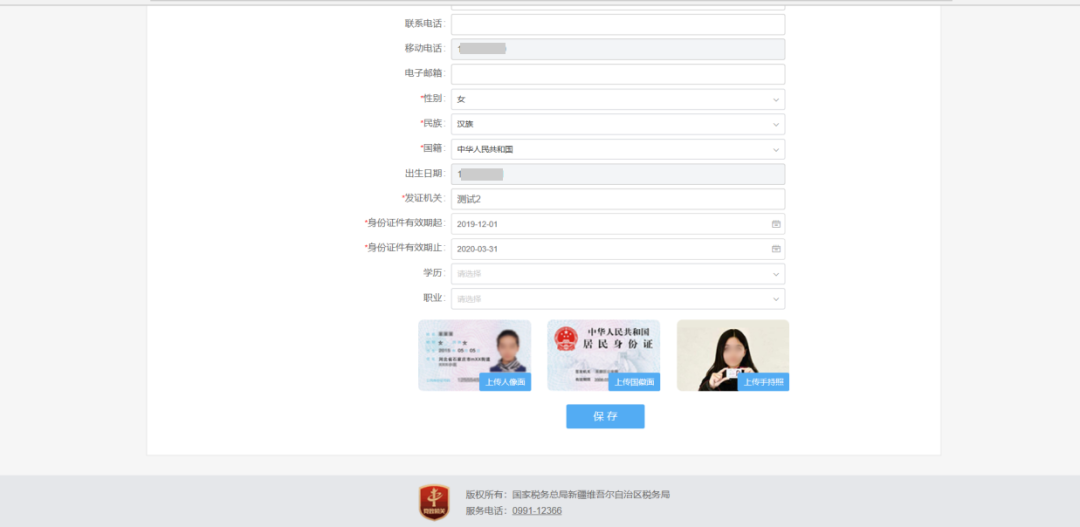This screenshot has width=1080, height=527.
Task: Click the 发证机关 field containing 测试2
Action: click(x=618, y=199)
